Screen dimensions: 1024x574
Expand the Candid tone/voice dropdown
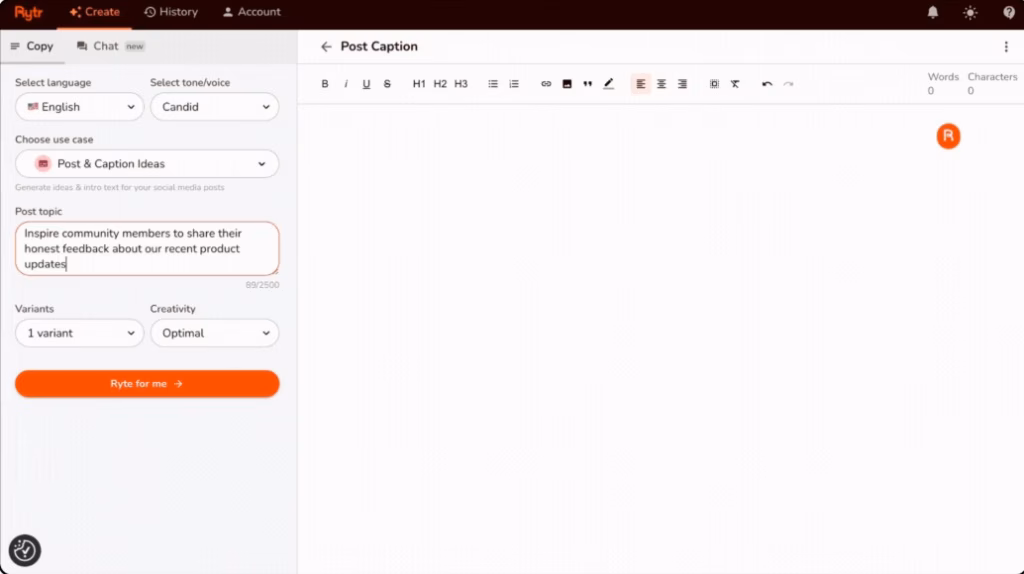(x=214, y=107)
